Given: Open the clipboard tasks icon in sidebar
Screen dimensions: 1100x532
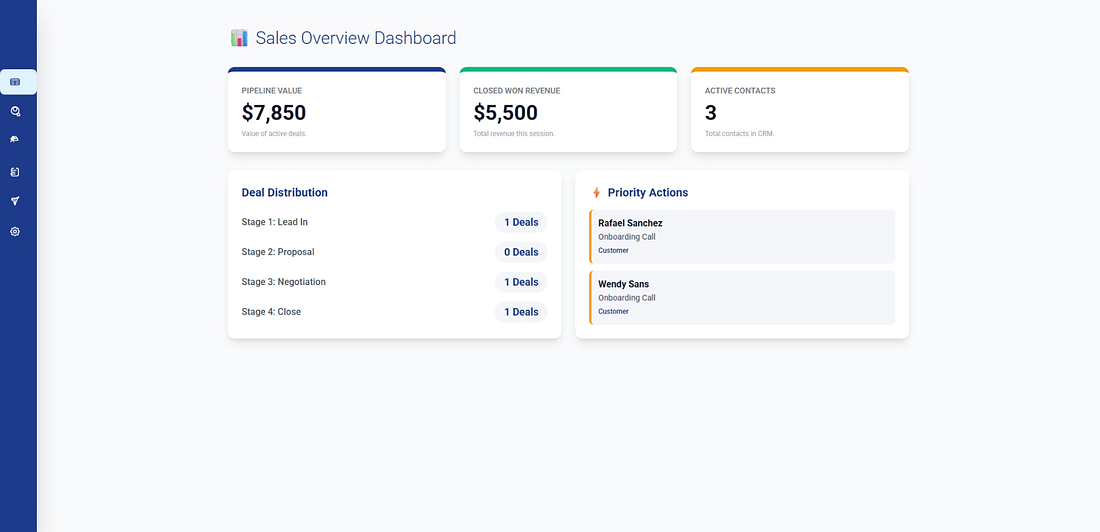Looking at the screenshot, I should pos(15,172).
